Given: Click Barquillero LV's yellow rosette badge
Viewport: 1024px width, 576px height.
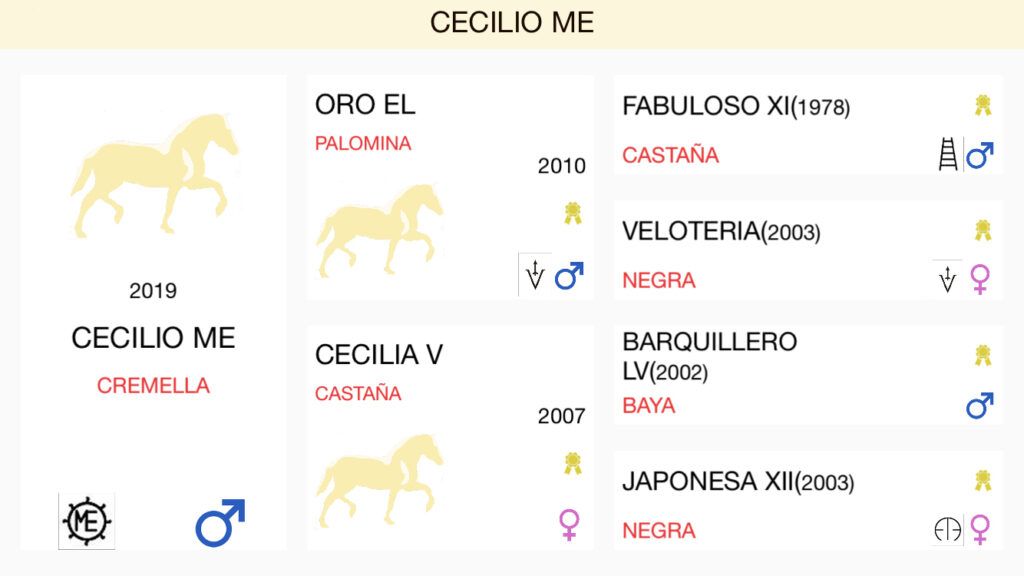Looking at the screenshot, I should [983, 355].
